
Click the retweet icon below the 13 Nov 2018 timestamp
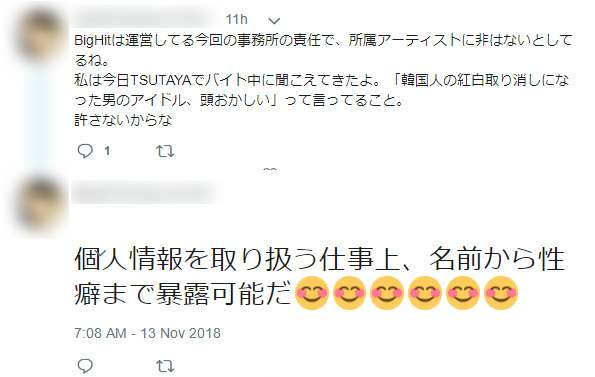[x=165, y=366]
